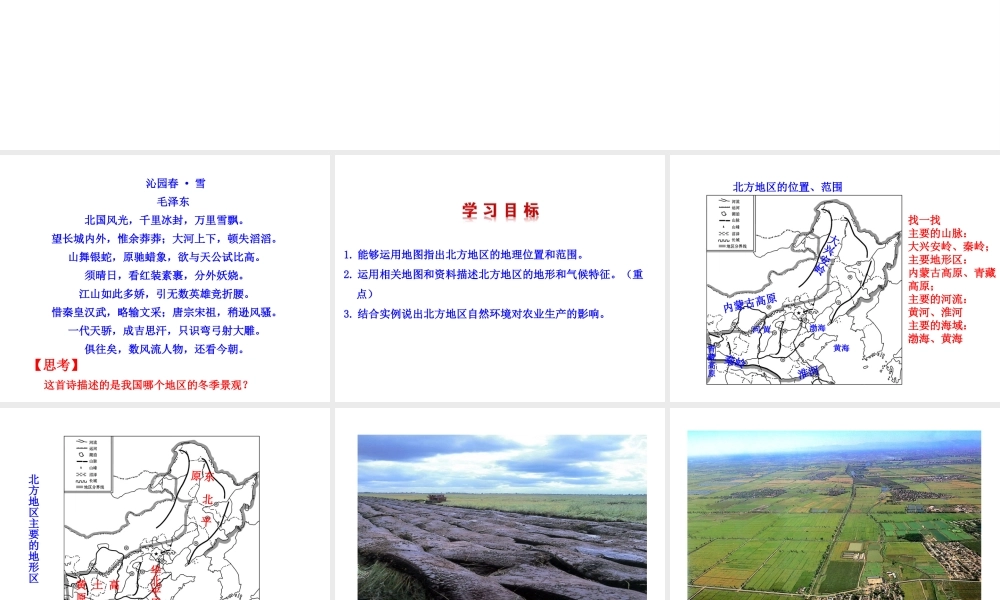Open the grassland photo under cloudy sky

tap(502, 517)
